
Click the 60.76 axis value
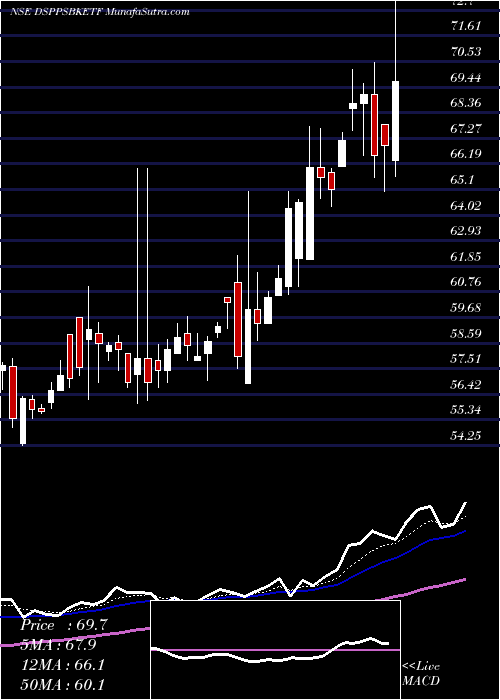click(466, 282)
